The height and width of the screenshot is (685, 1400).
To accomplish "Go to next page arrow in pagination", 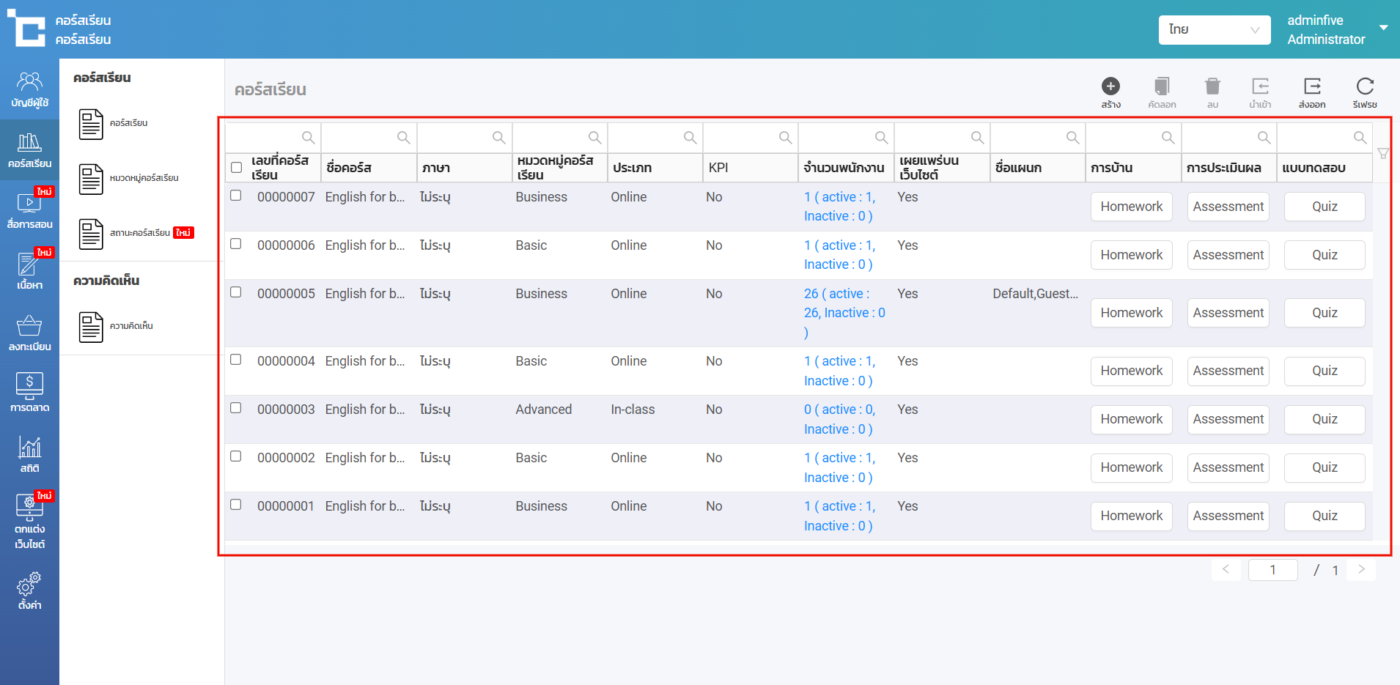I will coord(1361,570).
